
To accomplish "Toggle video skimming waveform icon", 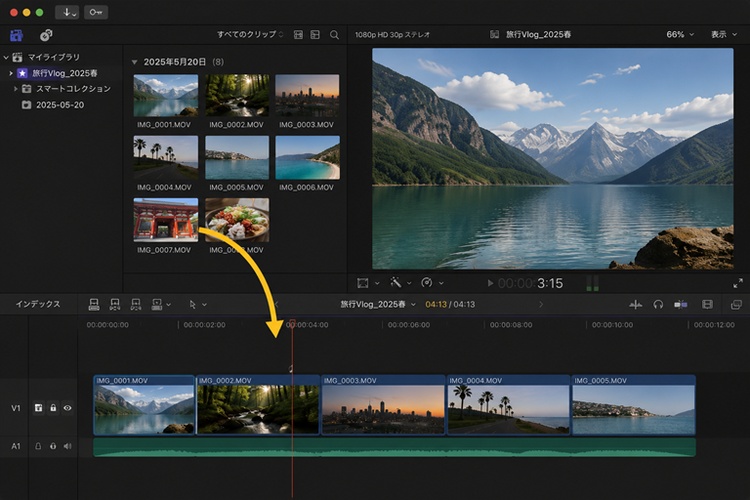I will (636, 304).
